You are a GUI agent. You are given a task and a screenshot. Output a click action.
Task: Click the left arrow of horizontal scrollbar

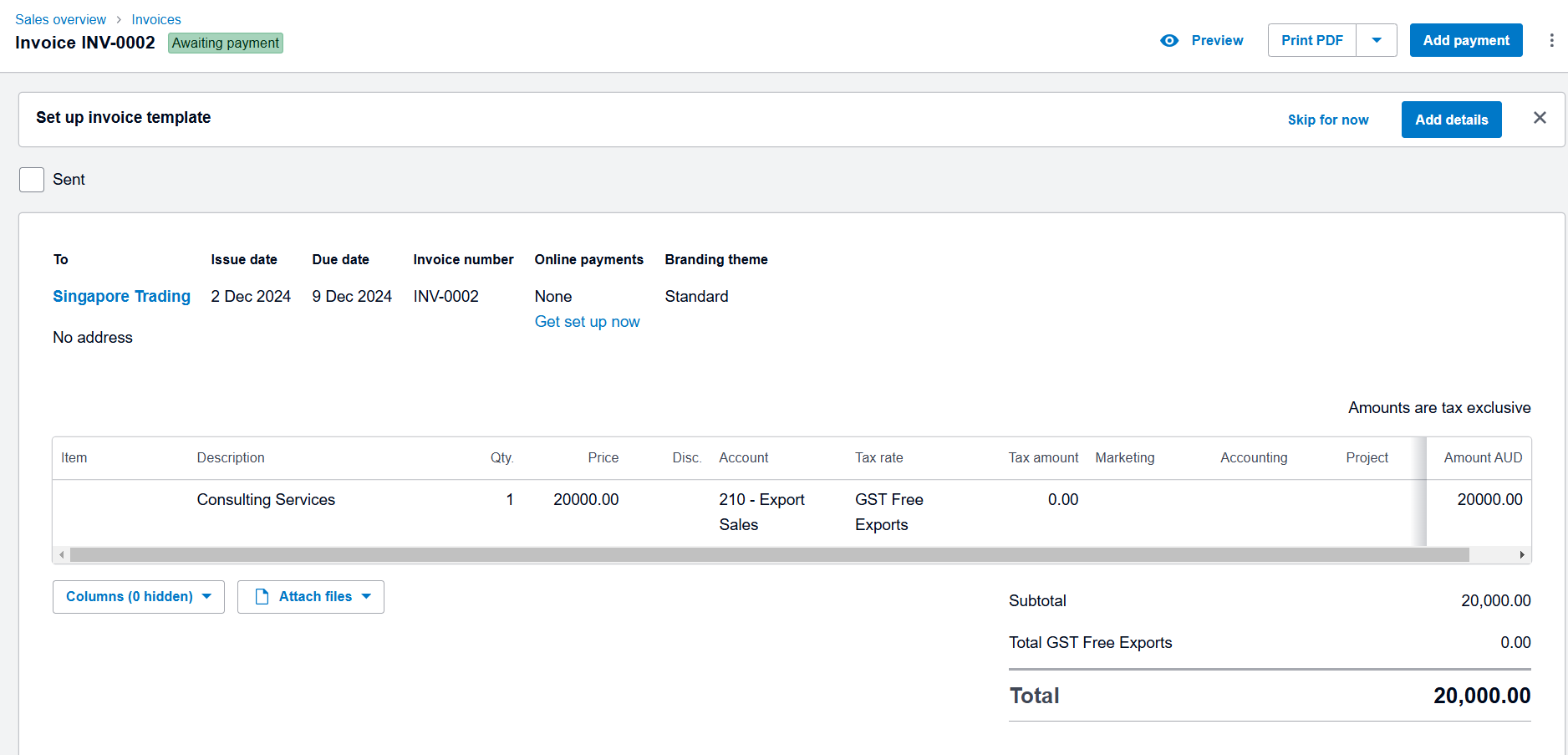(62, 555)
